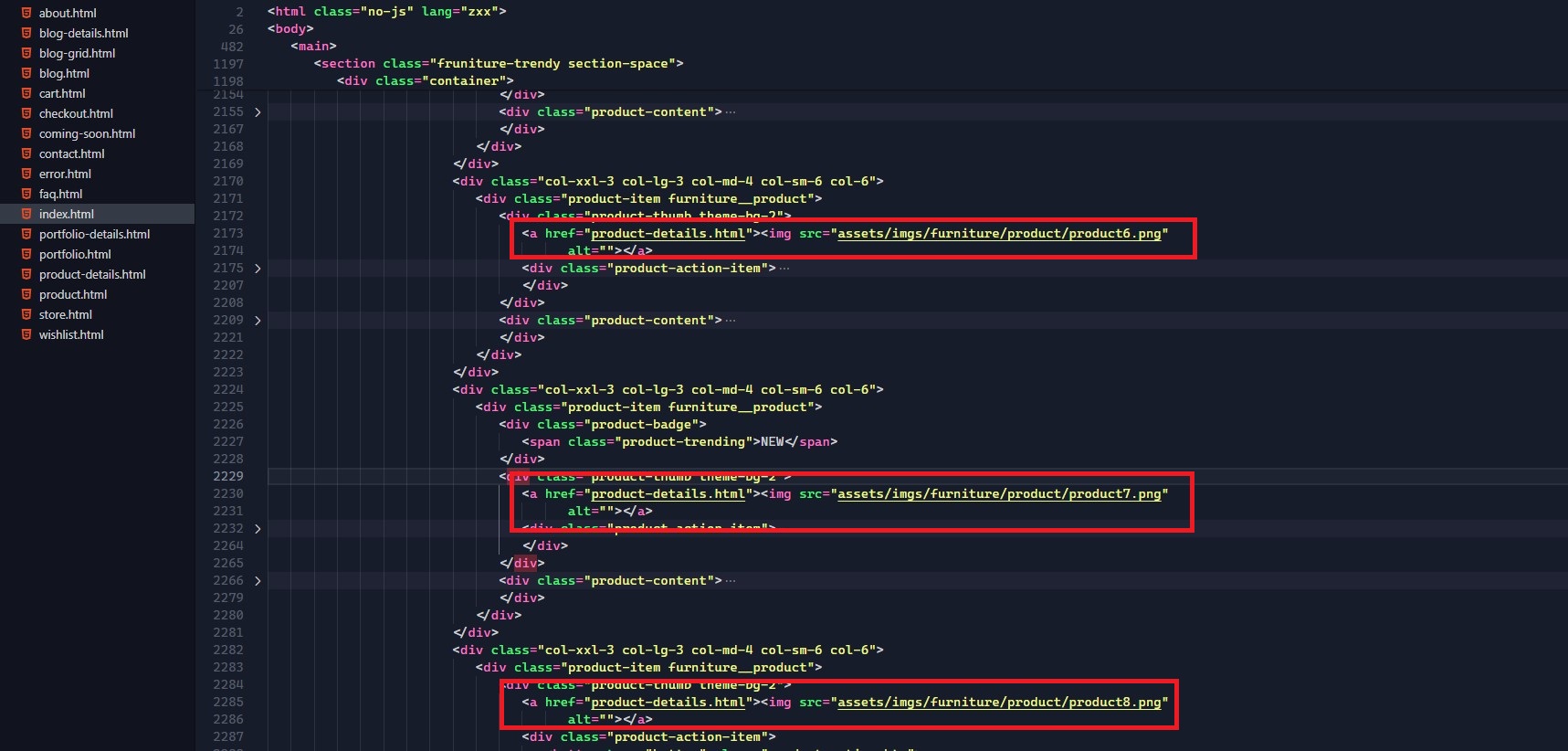Click the HTML5 icon beside about.html
Image resolution: width=1568 pixels, height=751 pixels.
pos(26,13)
